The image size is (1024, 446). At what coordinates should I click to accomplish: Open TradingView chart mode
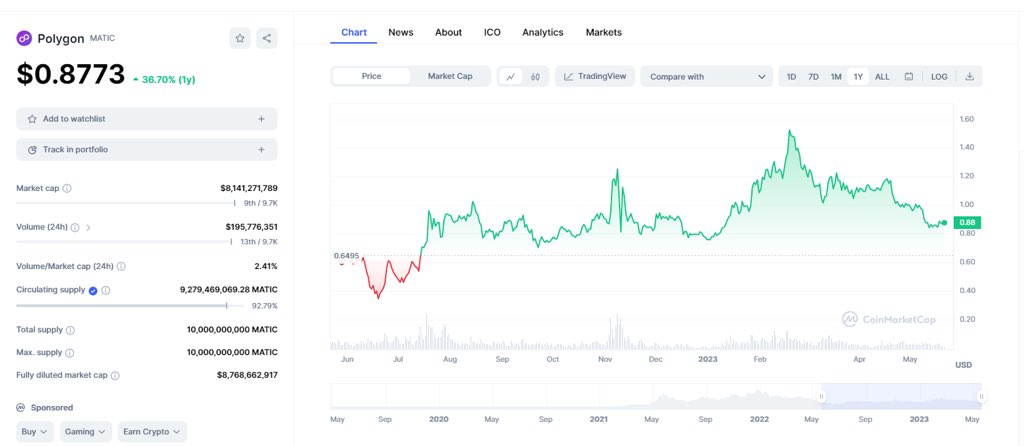(595, 76)
